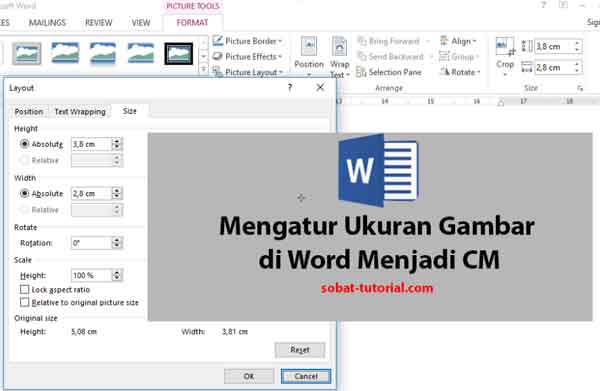Click the ribbon width spinner arrows
The height and width of the screenshot is (391, 600).
tap(577, 68)
